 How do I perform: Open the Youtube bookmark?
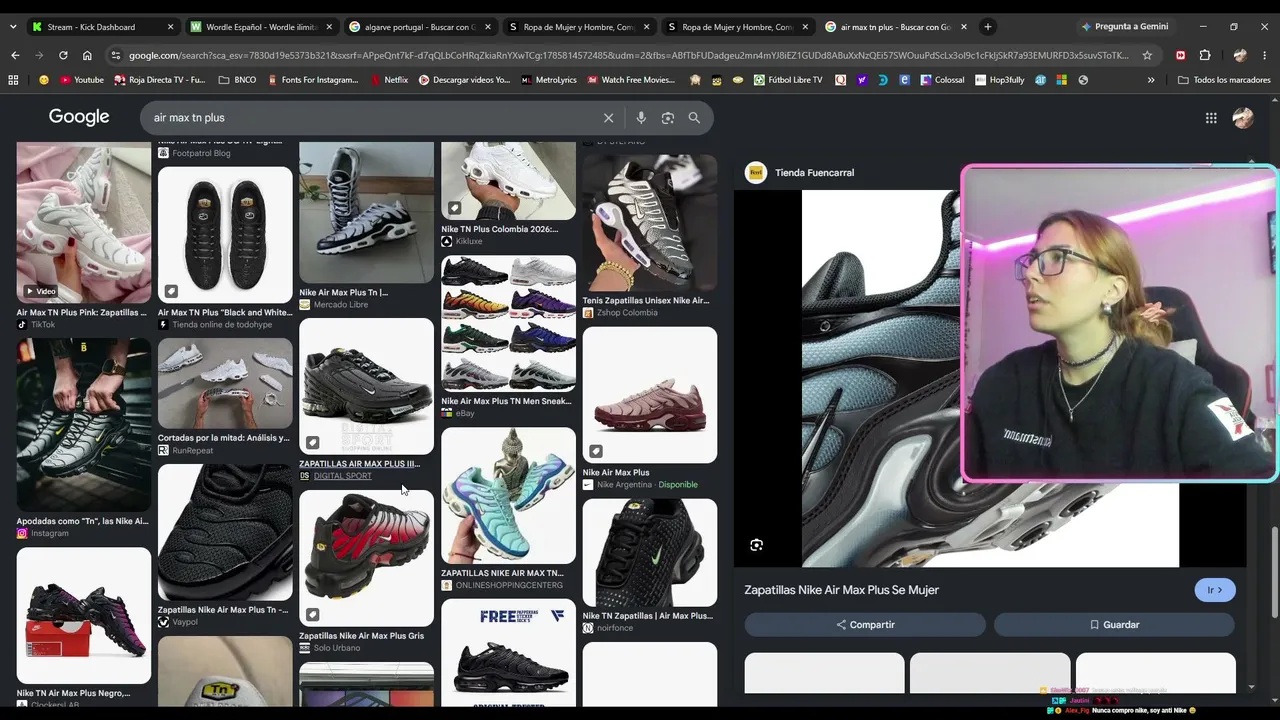click(82, 80)
